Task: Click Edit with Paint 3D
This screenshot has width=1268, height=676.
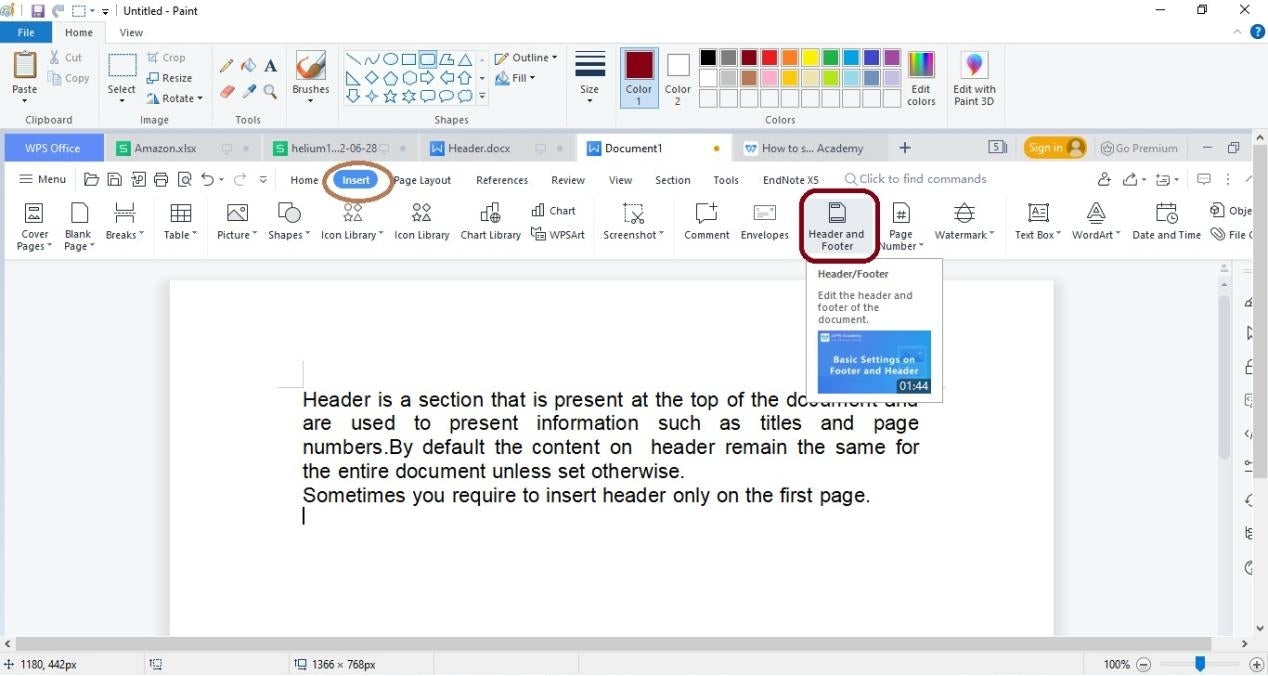Action: coord(973,78)
